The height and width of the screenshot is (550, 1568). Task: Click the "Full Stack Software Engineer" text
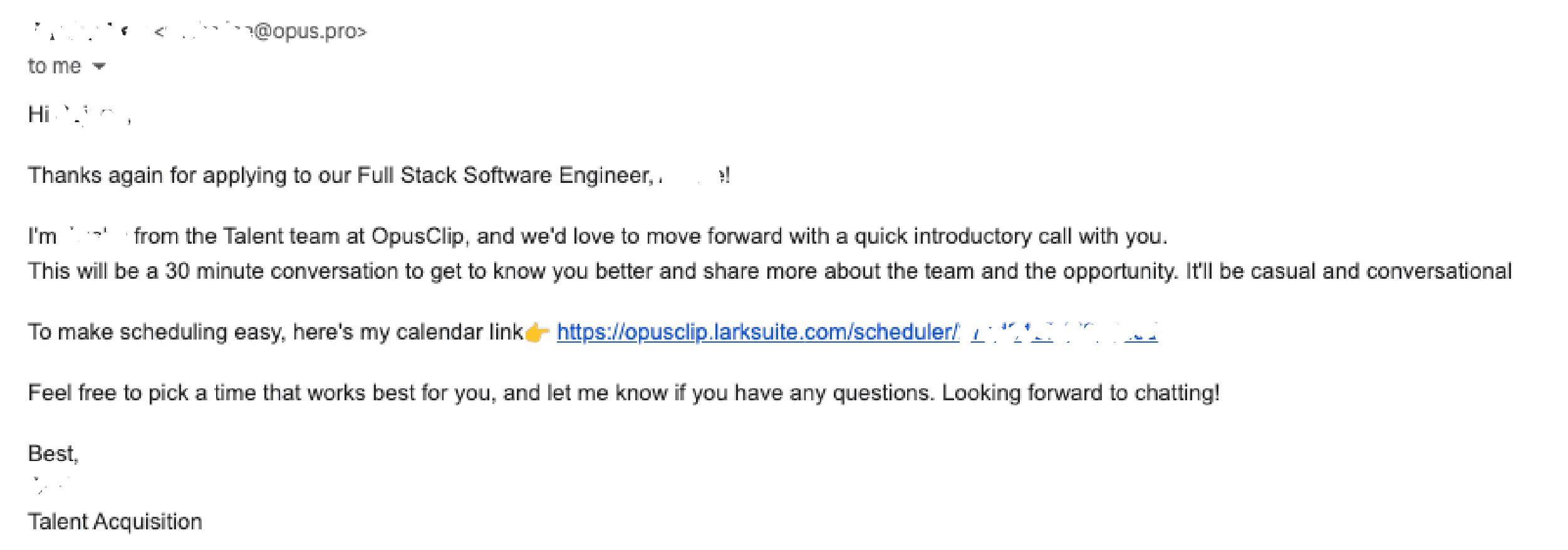pyautogui.click(x=504, y=175)
